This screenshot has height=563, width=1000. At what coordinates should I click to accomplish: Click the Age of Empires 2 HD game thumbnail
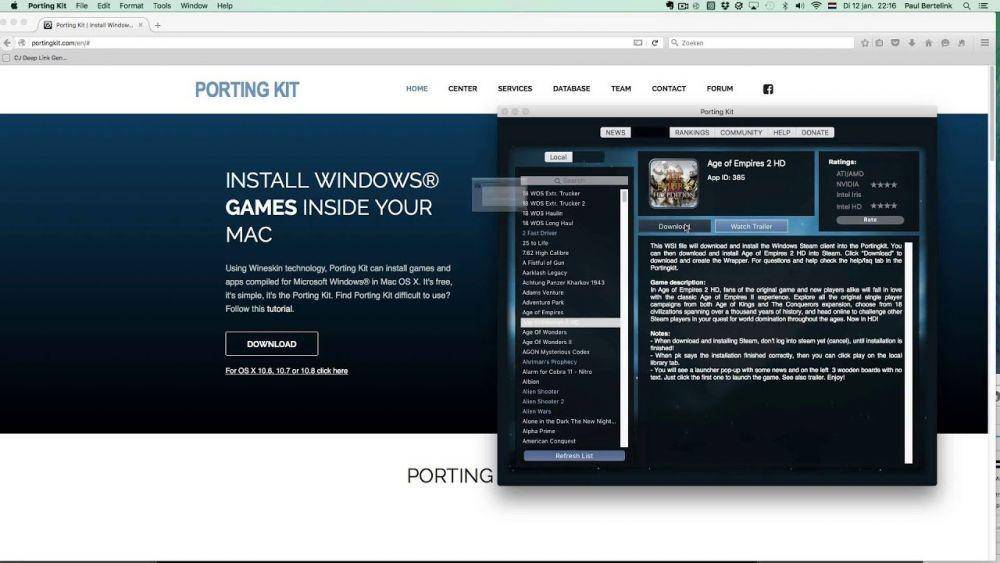[x=673, y=184]
